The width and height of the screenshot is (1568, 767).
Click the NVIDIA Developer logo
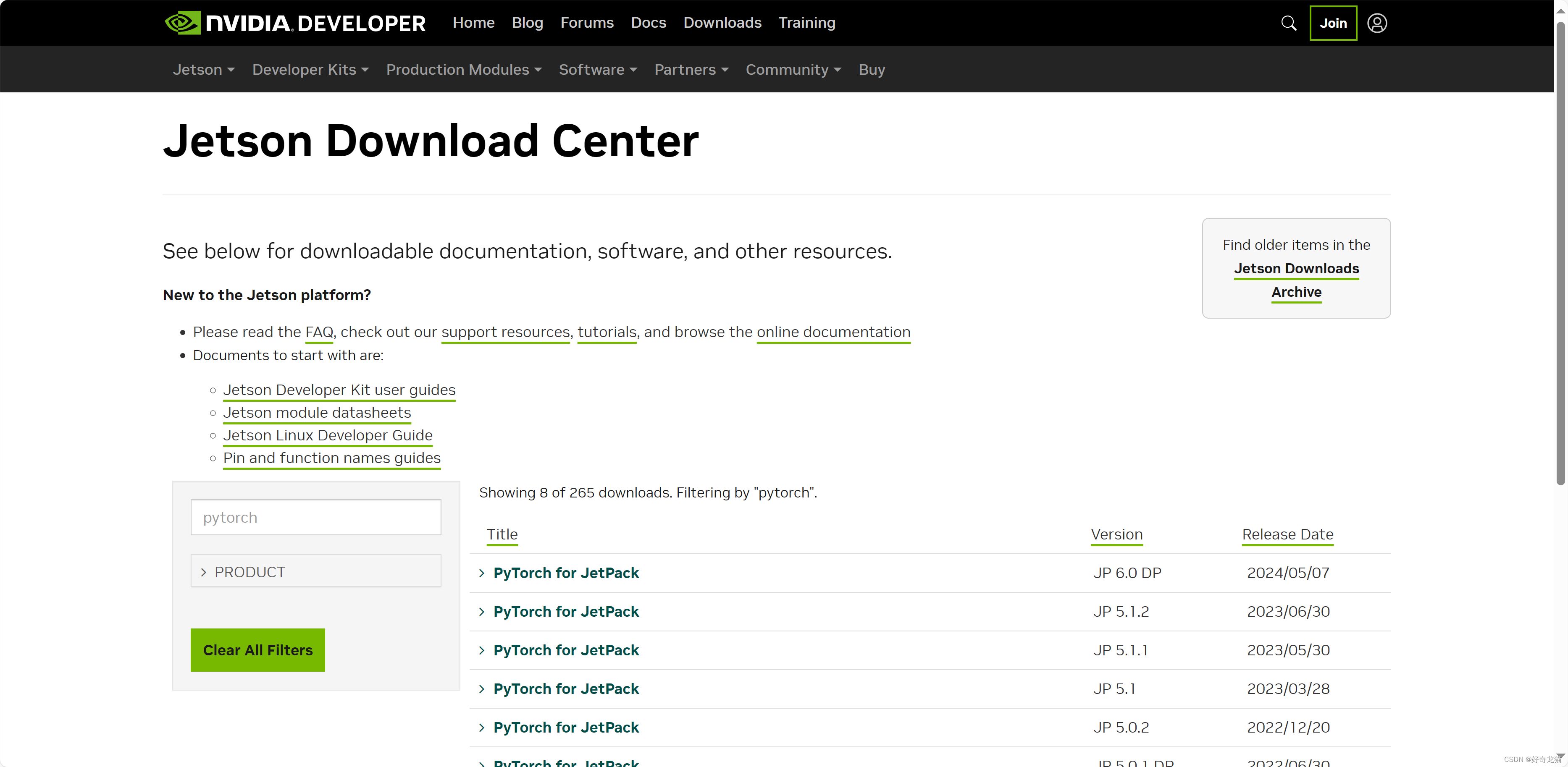tap(295, 23)
